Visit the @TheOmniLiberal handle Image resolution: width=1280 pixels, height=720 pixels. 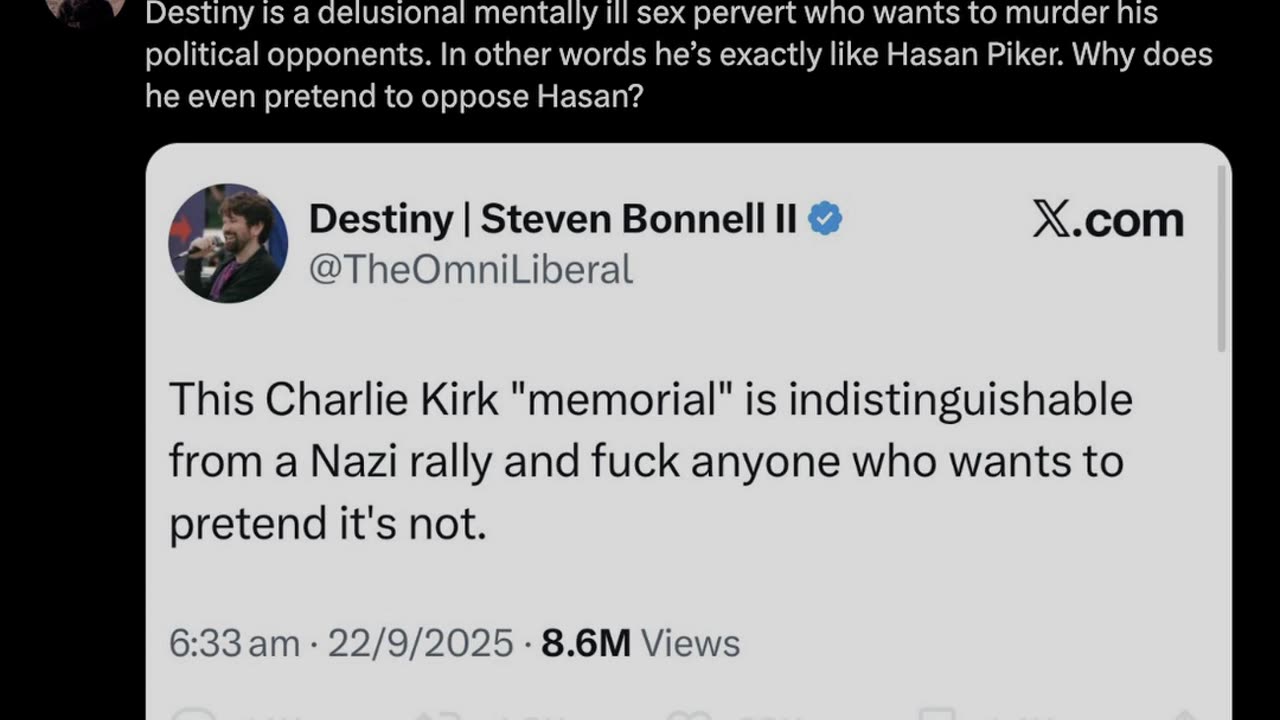[471, 270]
